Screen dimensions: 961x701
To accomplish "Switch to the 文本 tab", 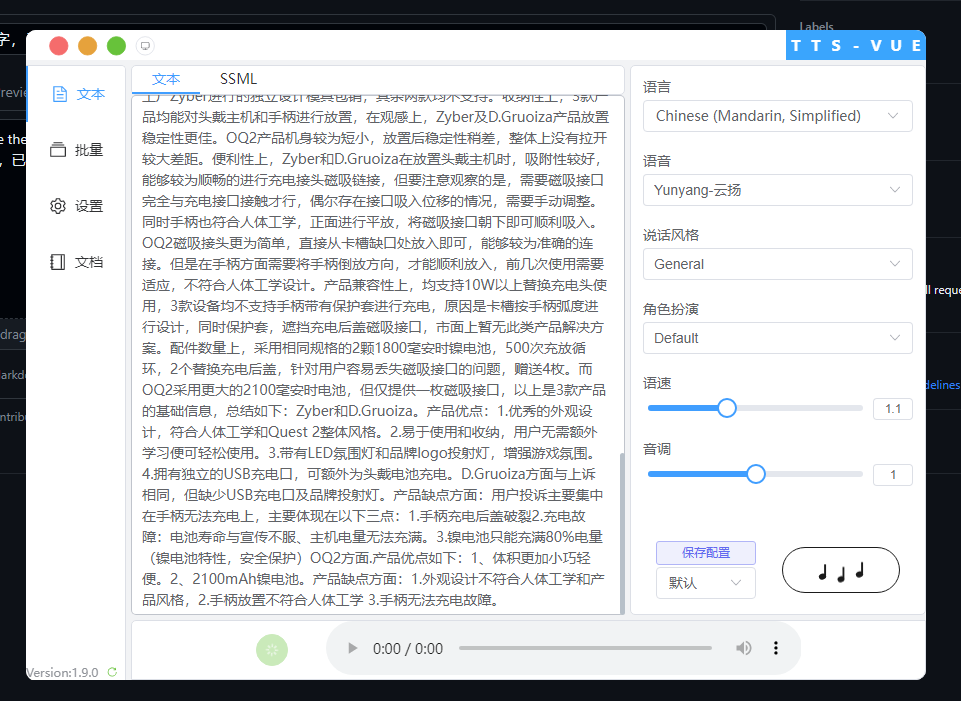I will pyautogui.click(x=166, y=78).
